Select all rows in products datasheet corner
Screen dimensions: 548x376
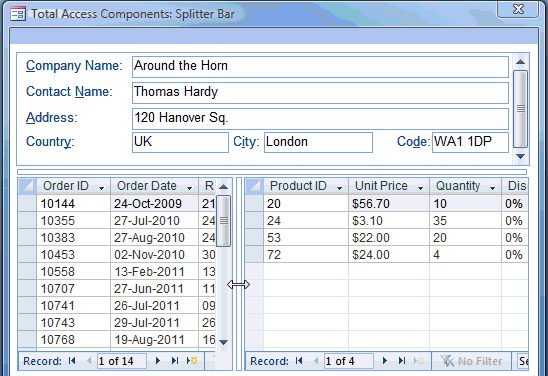(254, 186)
